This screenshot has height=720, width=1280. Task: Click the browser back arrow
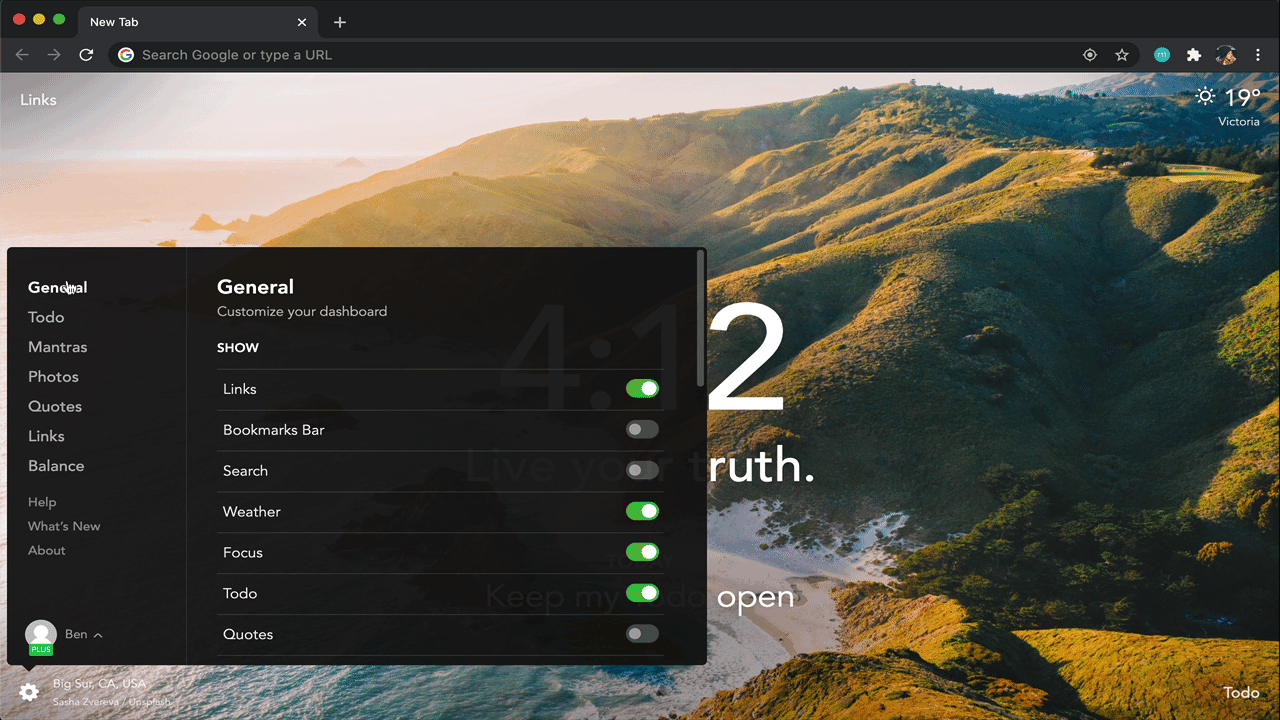pos(22,55)
